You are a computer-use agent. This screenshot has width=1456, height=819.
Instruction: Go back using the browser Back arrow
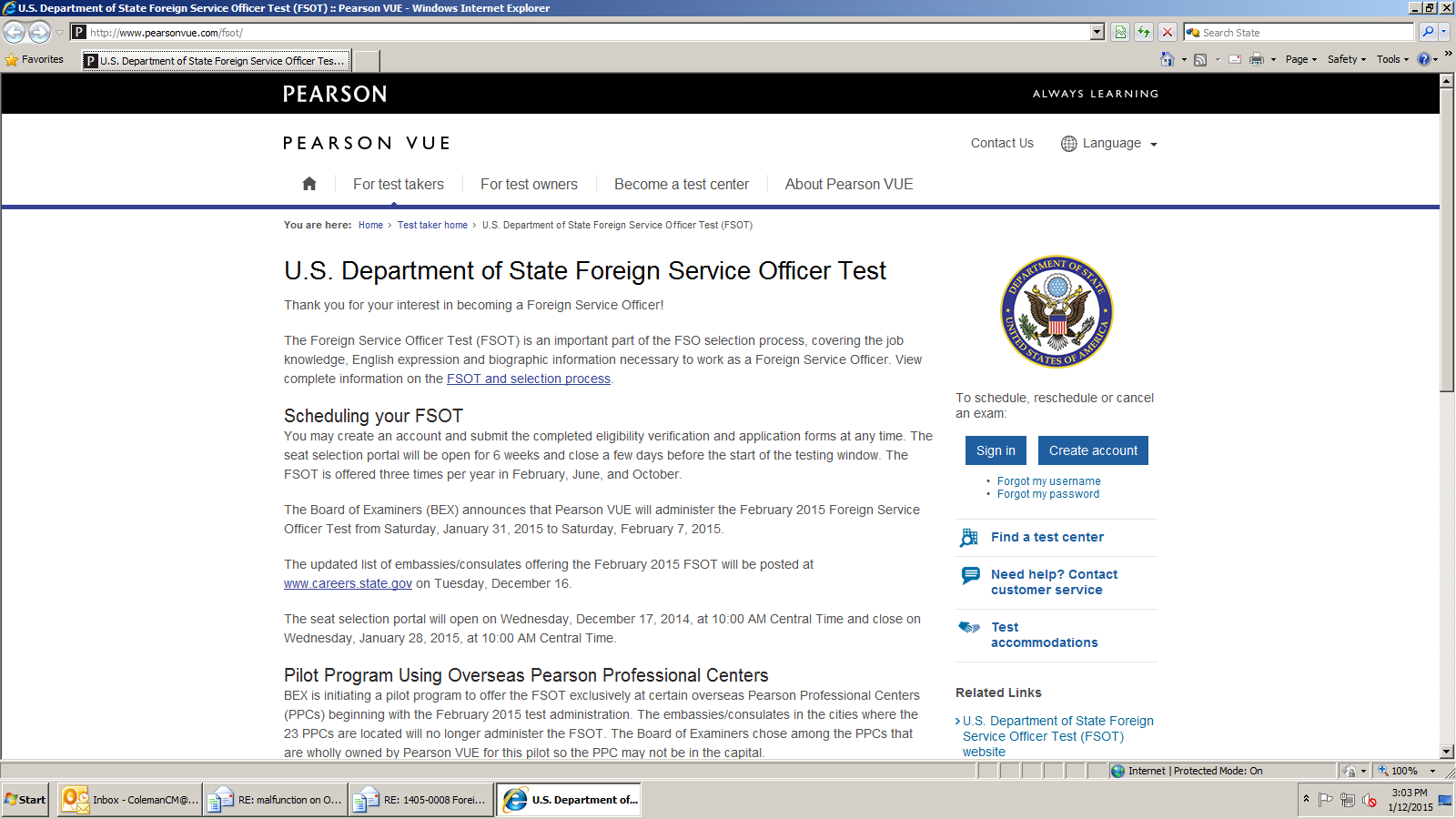click(15, 33)
